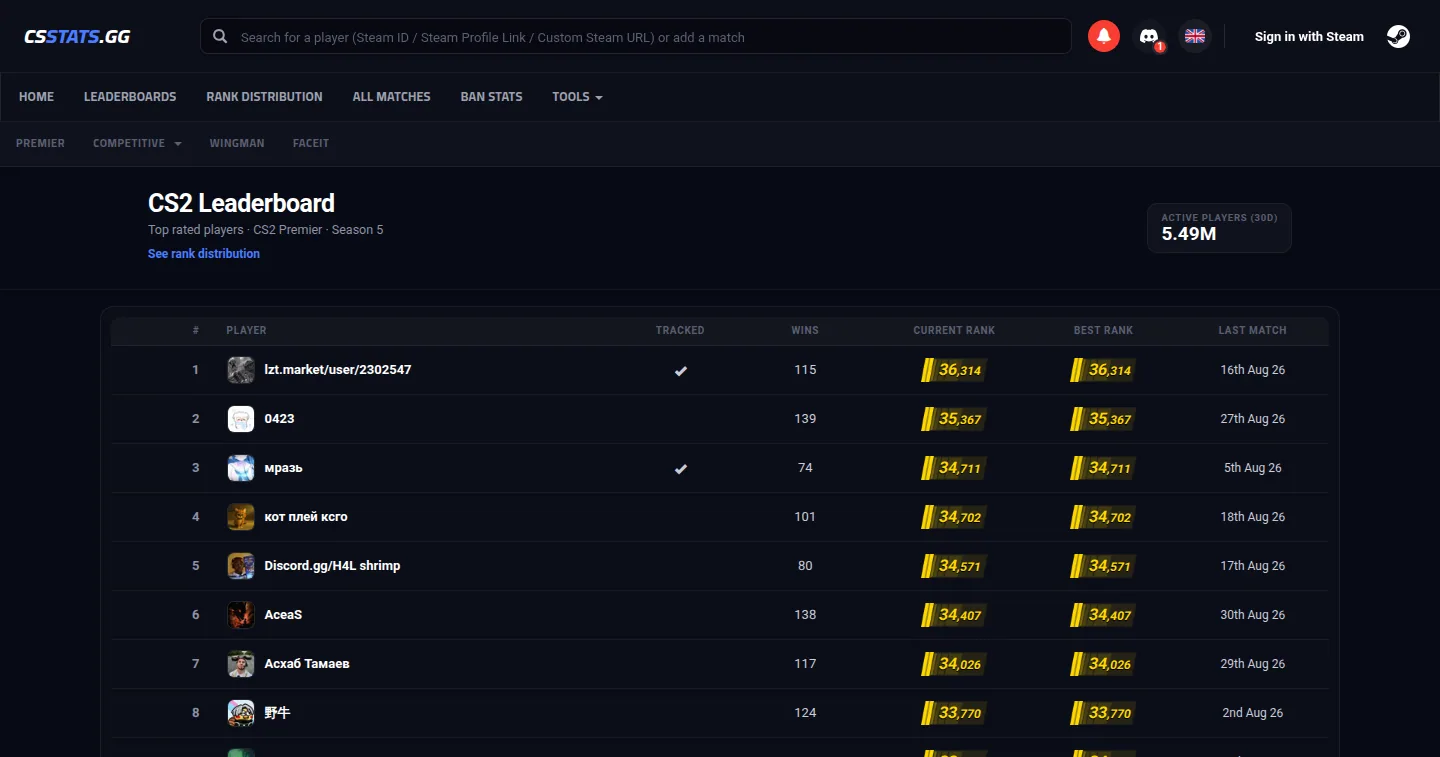Click the Active Players 5.49M card
Screen dimensions: 1440x757
point(1219,228)
